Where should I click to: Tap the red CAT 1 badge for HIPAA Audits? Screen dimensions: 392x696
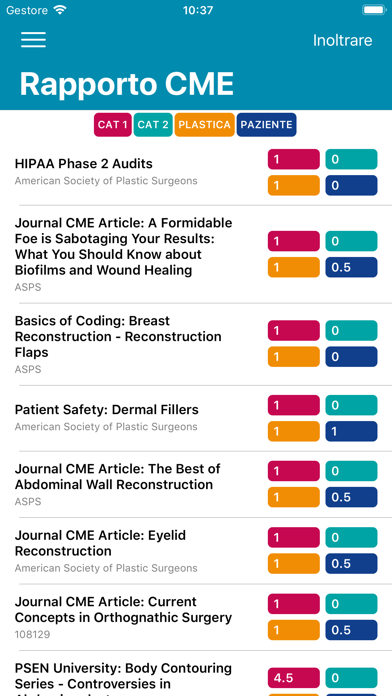pos(293,159)
